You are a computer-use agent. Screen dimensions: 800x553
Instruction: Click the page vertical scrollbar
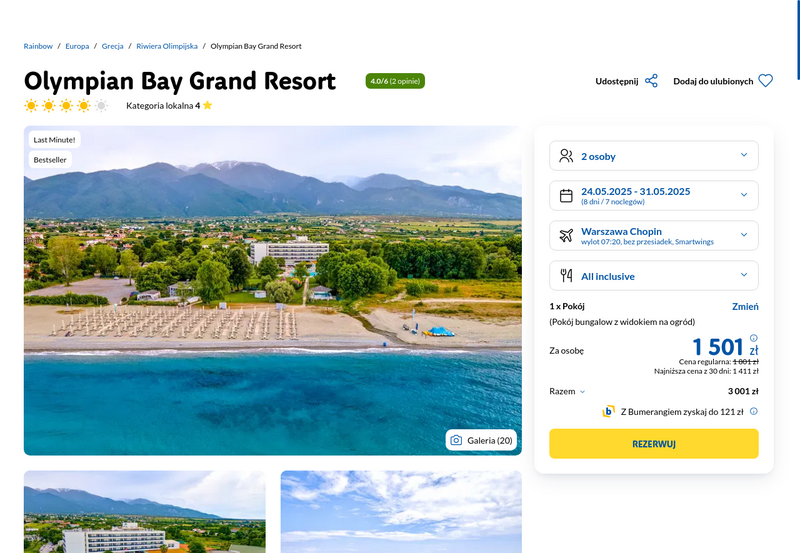click(798, 40)
